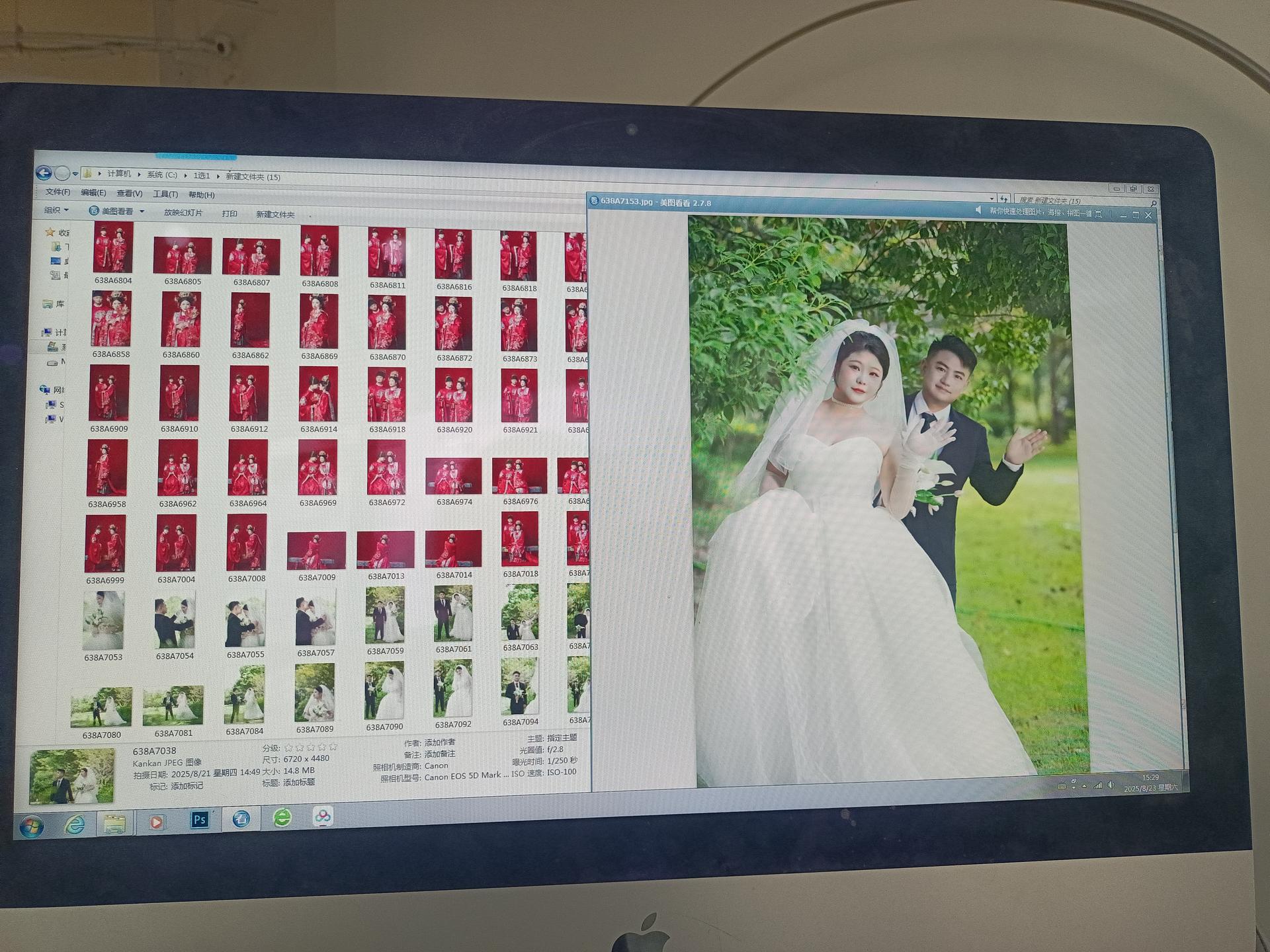The width and height of the screenshot is (1270, 952).
Task: Open the colorful cloud taskbar icon
Action: [323, 816]
